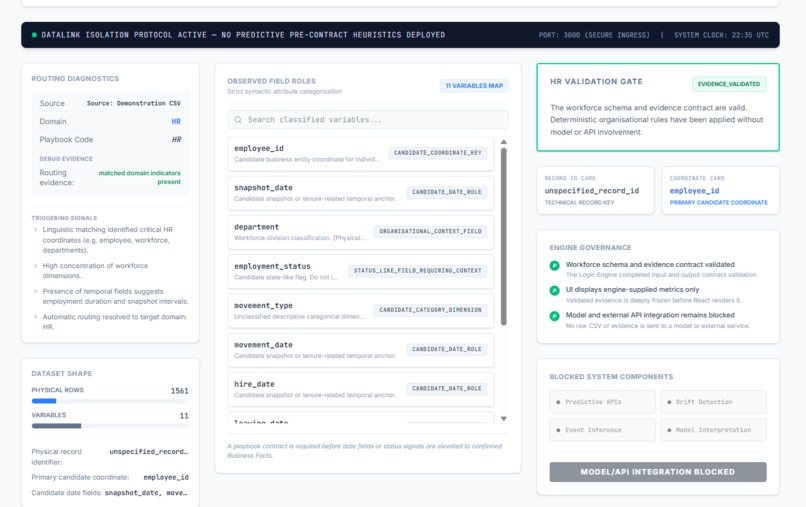Screen dimensions: 806x507
Task: Select the Drift Detection blocked component
Action: pyautogui.click(x=713, y=402)
